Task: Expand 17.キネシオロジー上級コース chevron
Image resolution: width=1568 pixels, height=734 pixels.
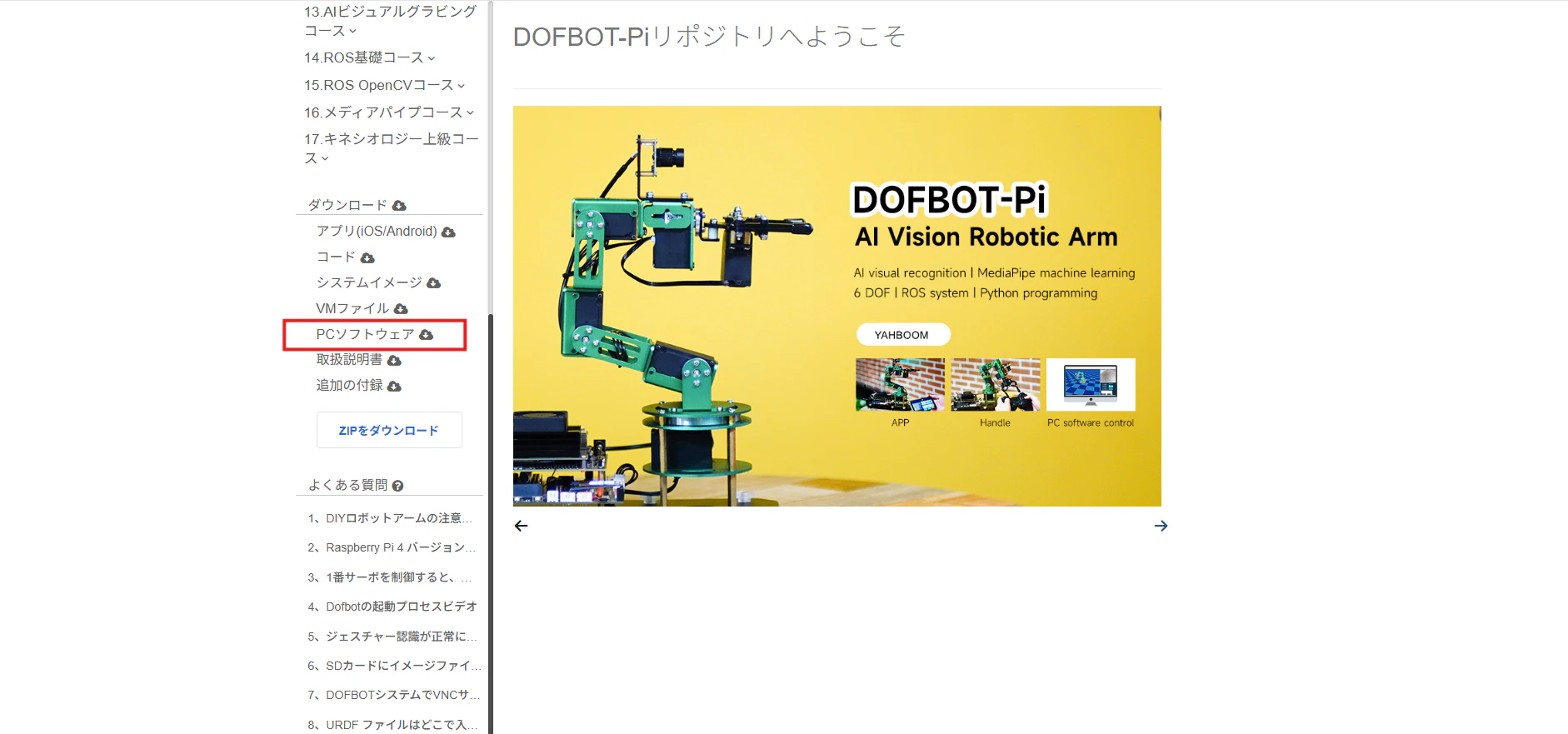Action: (325, 158)
